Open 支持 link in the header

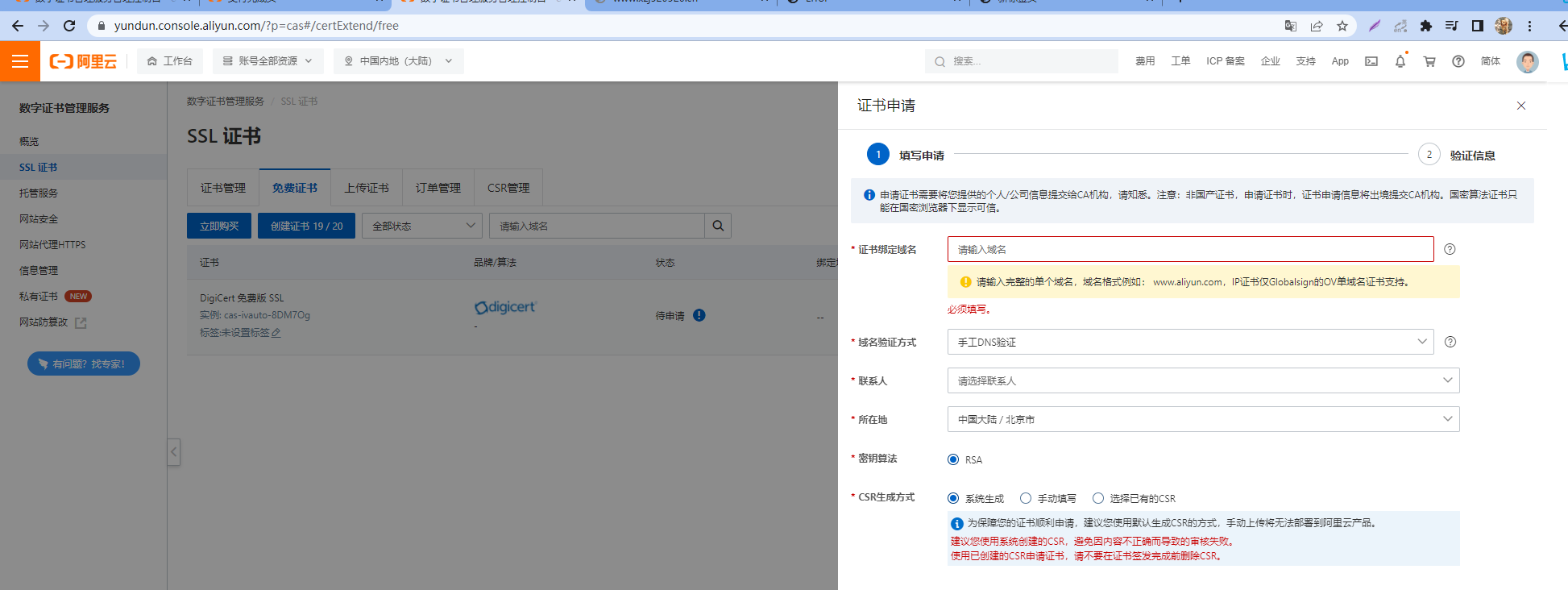coord(1305,61)
